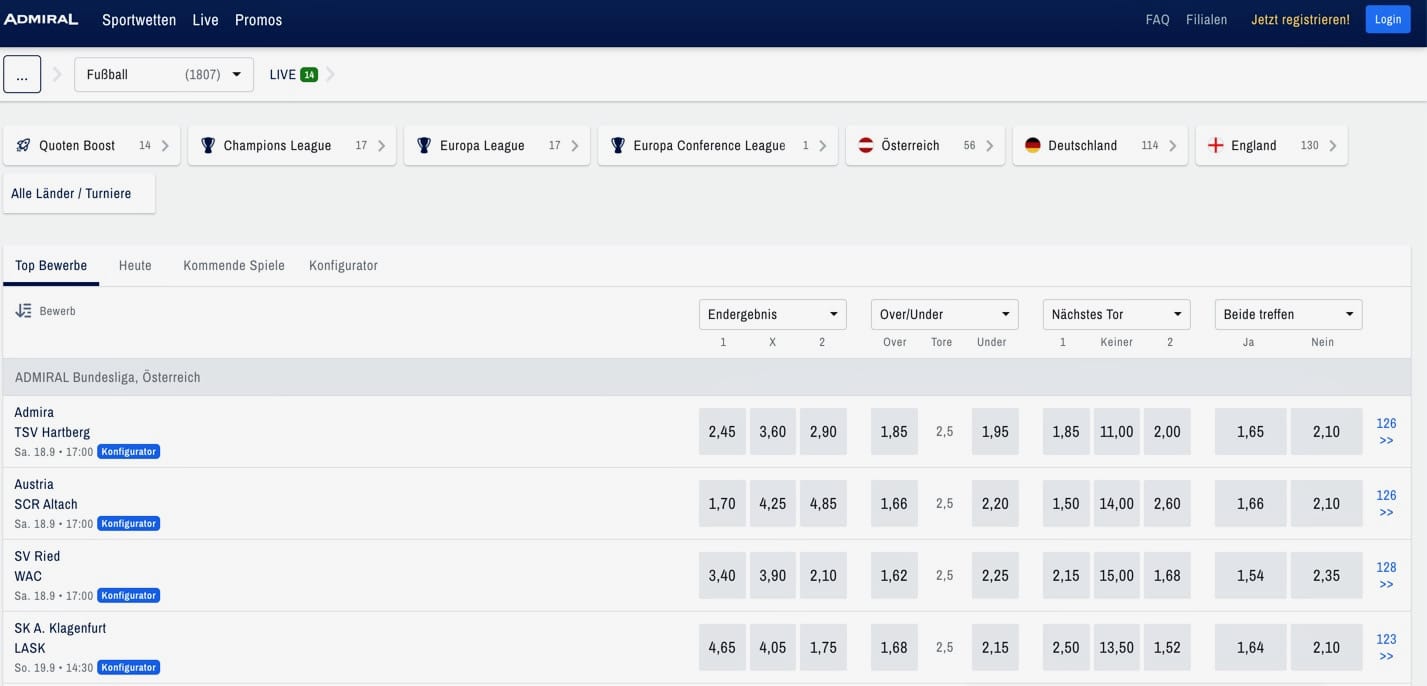Click the rocket icon of Quoten Boost
Viewport: 1427px width, 686px height.
pyautogui.click(x=23, y=145)
